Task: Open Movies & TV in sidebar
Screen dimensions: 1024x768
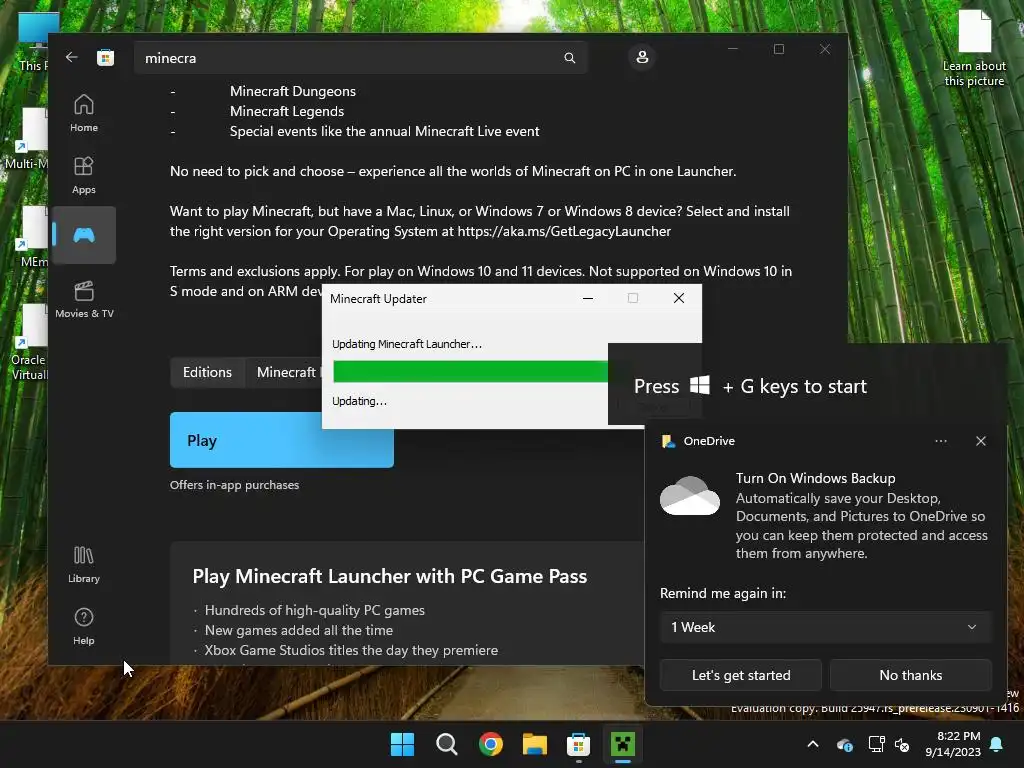Action: (84, 299)
